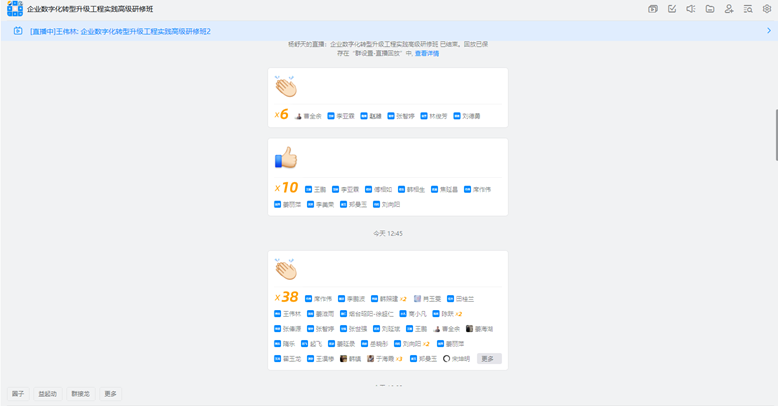Open group settings gear icon
Viewport: 778px width, 406px height.
(x=767, y=9)
